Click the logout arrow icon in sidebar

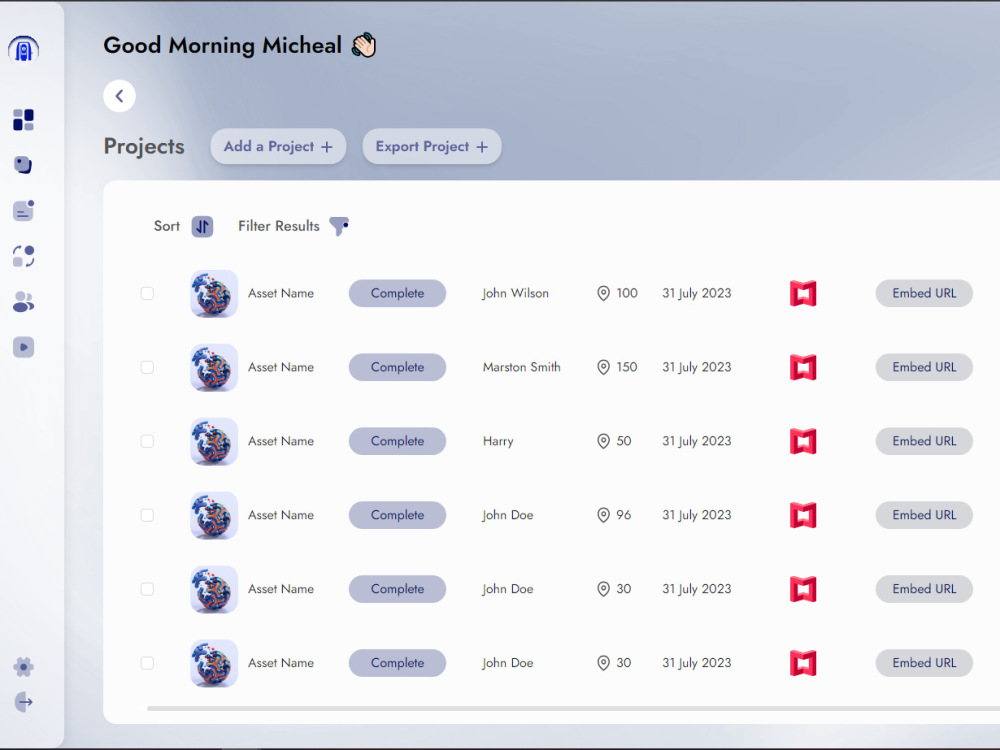24,702
